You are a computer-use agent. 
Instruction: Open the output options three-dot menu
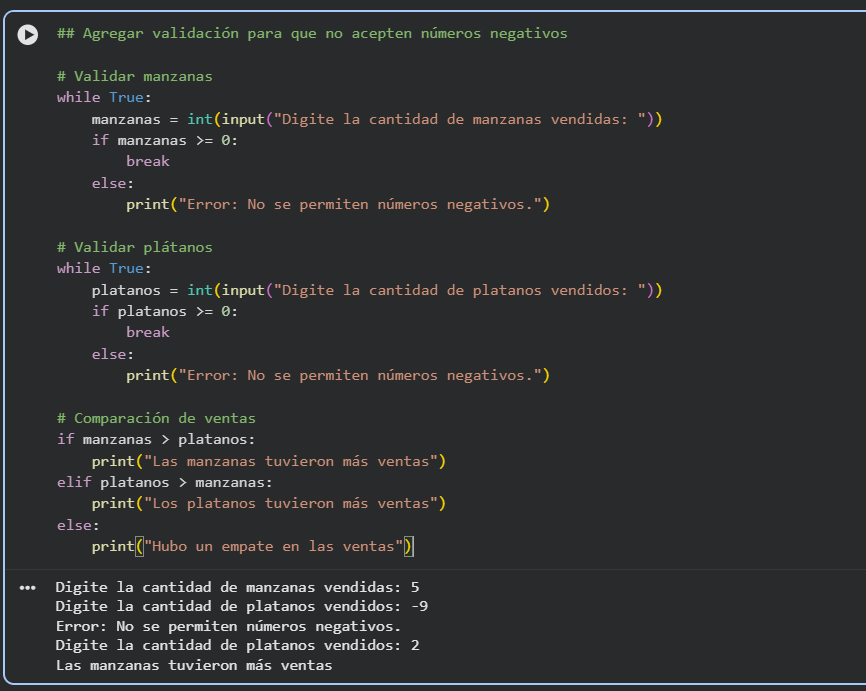[x=28, y=588]
